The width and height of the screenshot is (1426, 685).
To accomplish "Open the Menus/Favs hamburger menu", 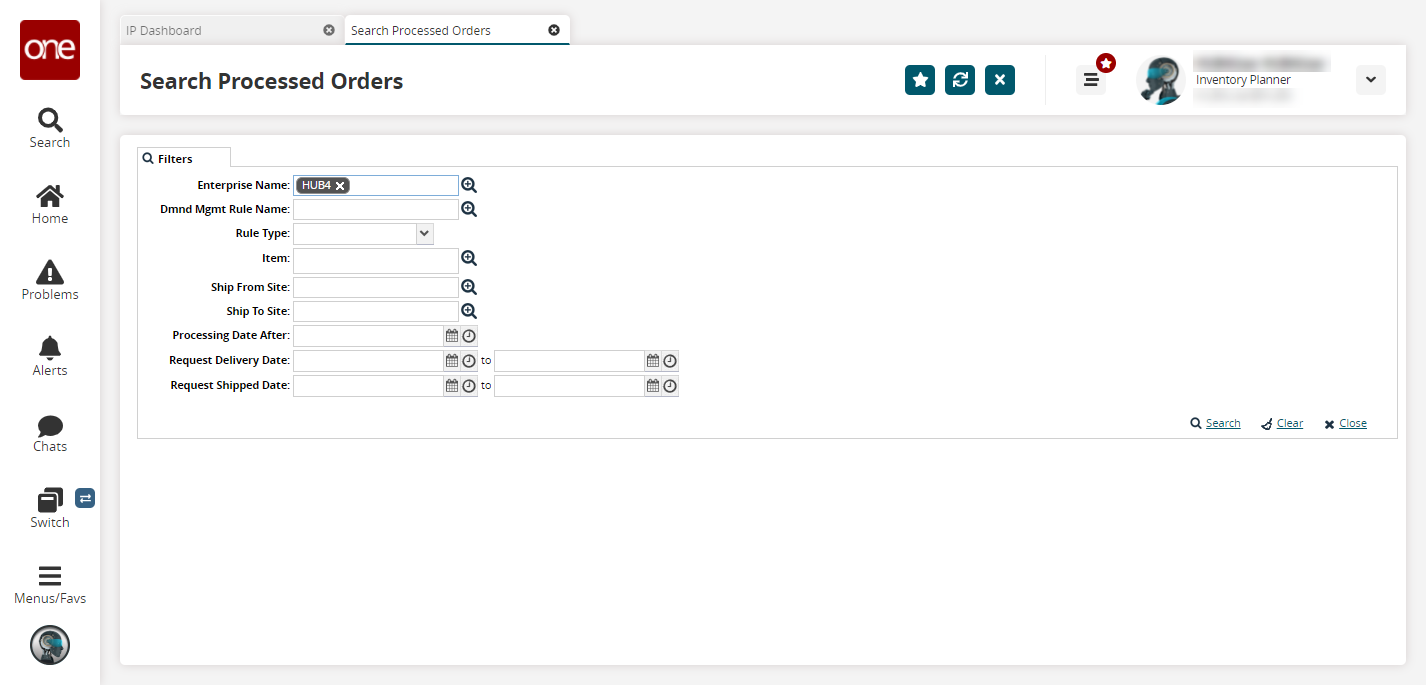I will point(50,584).
